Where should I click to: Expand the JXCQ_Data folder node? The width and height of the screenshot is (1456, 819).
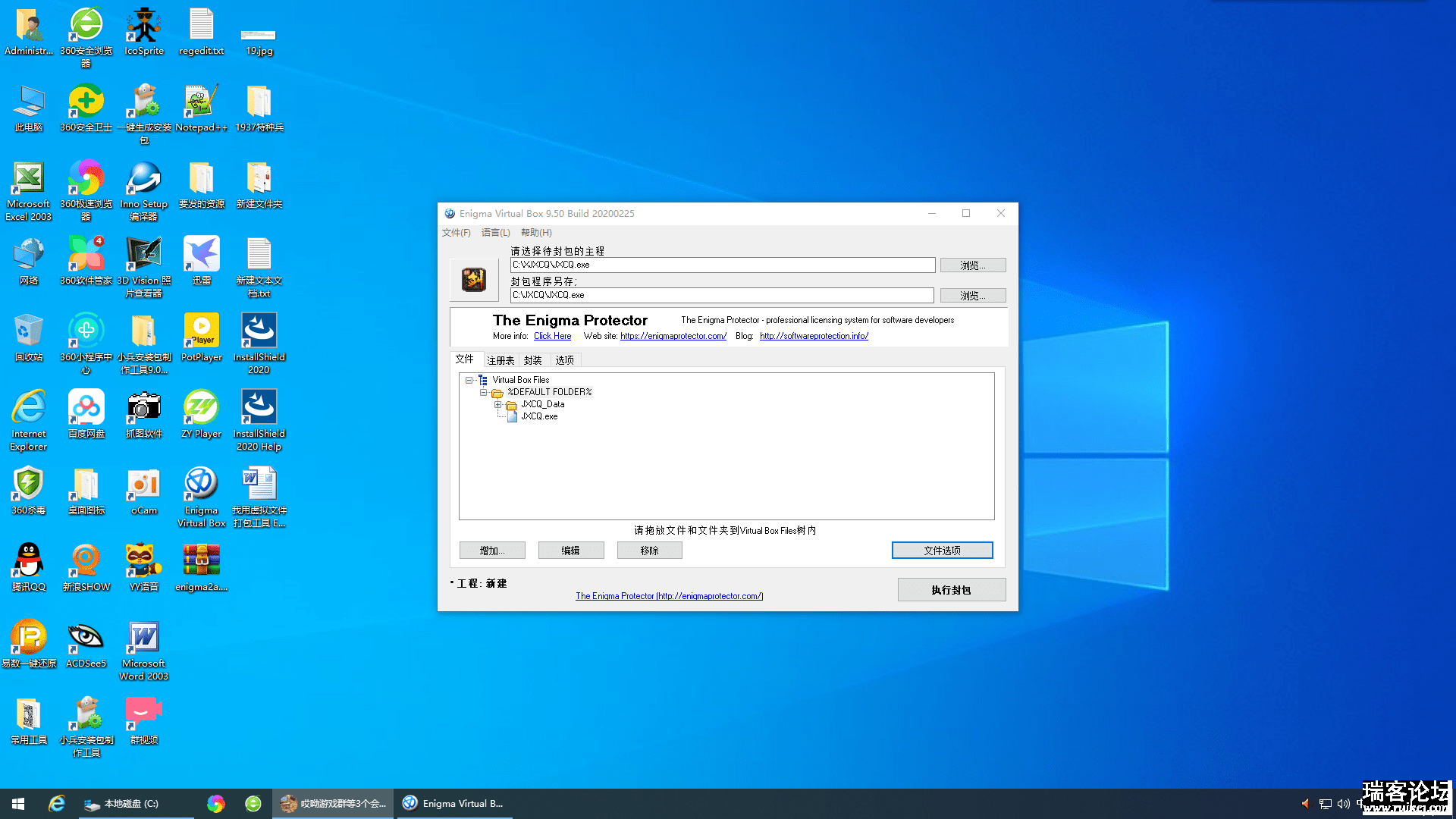click(x=497, y=404)
